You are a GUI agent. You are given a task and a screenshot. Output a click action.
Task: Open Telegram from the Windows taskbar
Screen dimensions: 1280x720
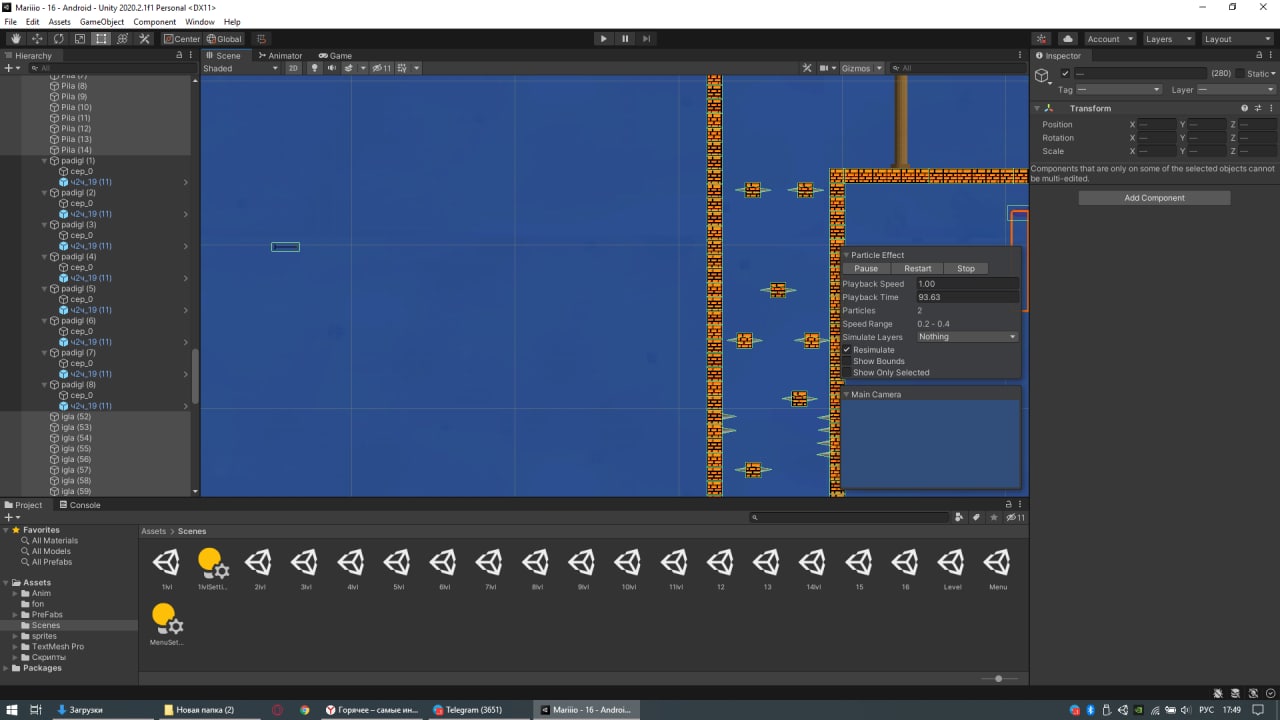pyautogui.click(x=473, y=710)
